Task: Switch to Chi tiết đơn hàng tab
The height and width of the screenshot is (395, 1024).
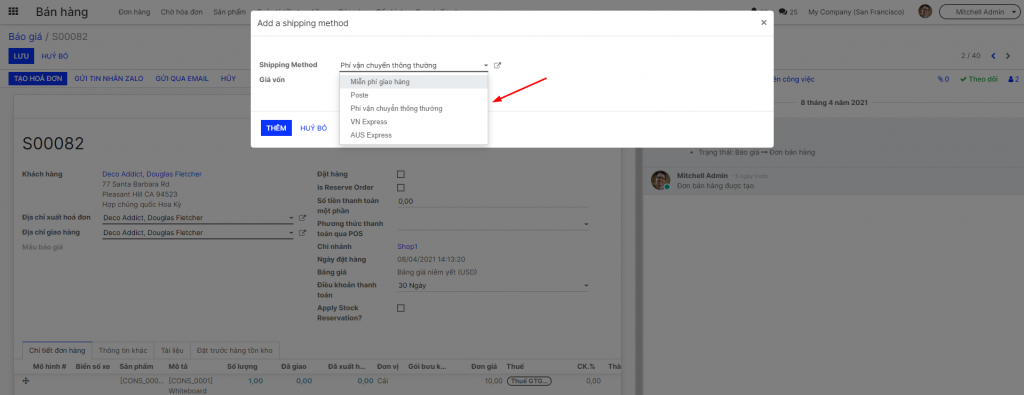Action: [x=57, y=350]
